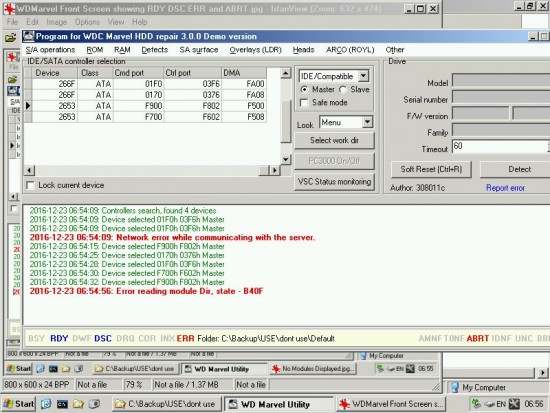Click the red ERR status flag
550x413 pixels.
click(185, 339)
